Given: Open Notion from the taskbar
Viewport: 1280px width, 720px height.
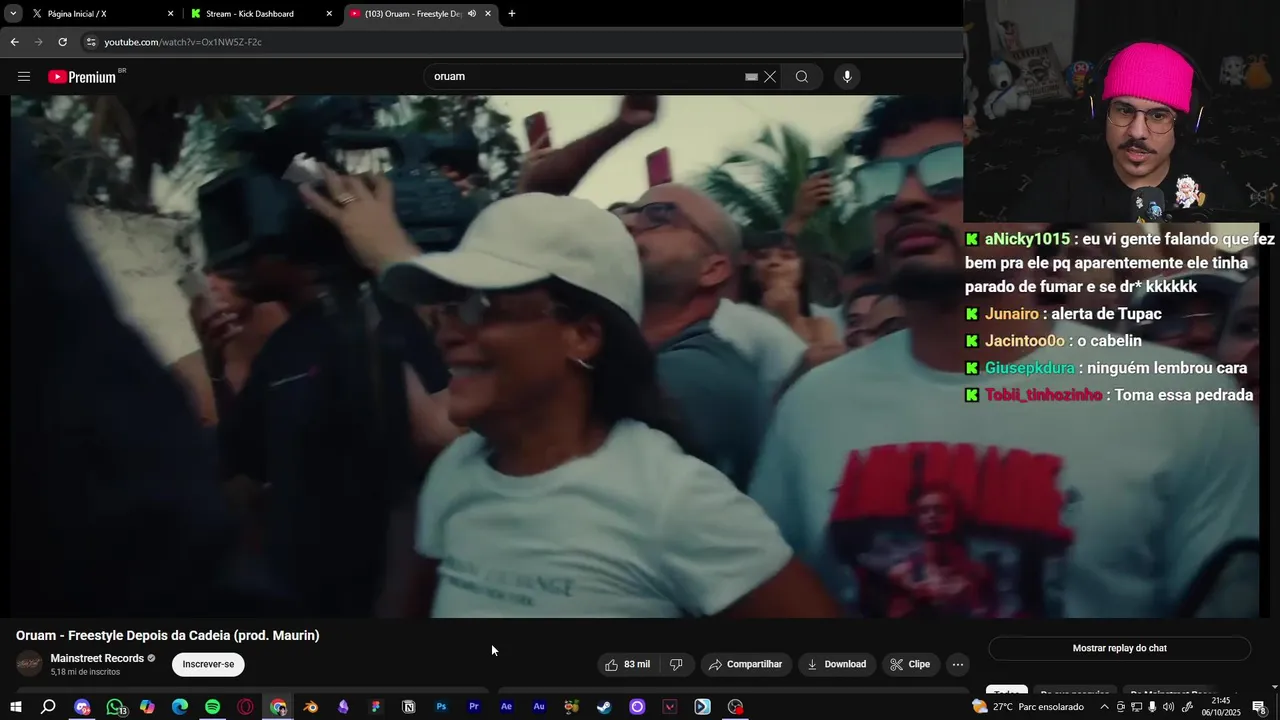Looking at the screenshot, I should tap(409, 707).
